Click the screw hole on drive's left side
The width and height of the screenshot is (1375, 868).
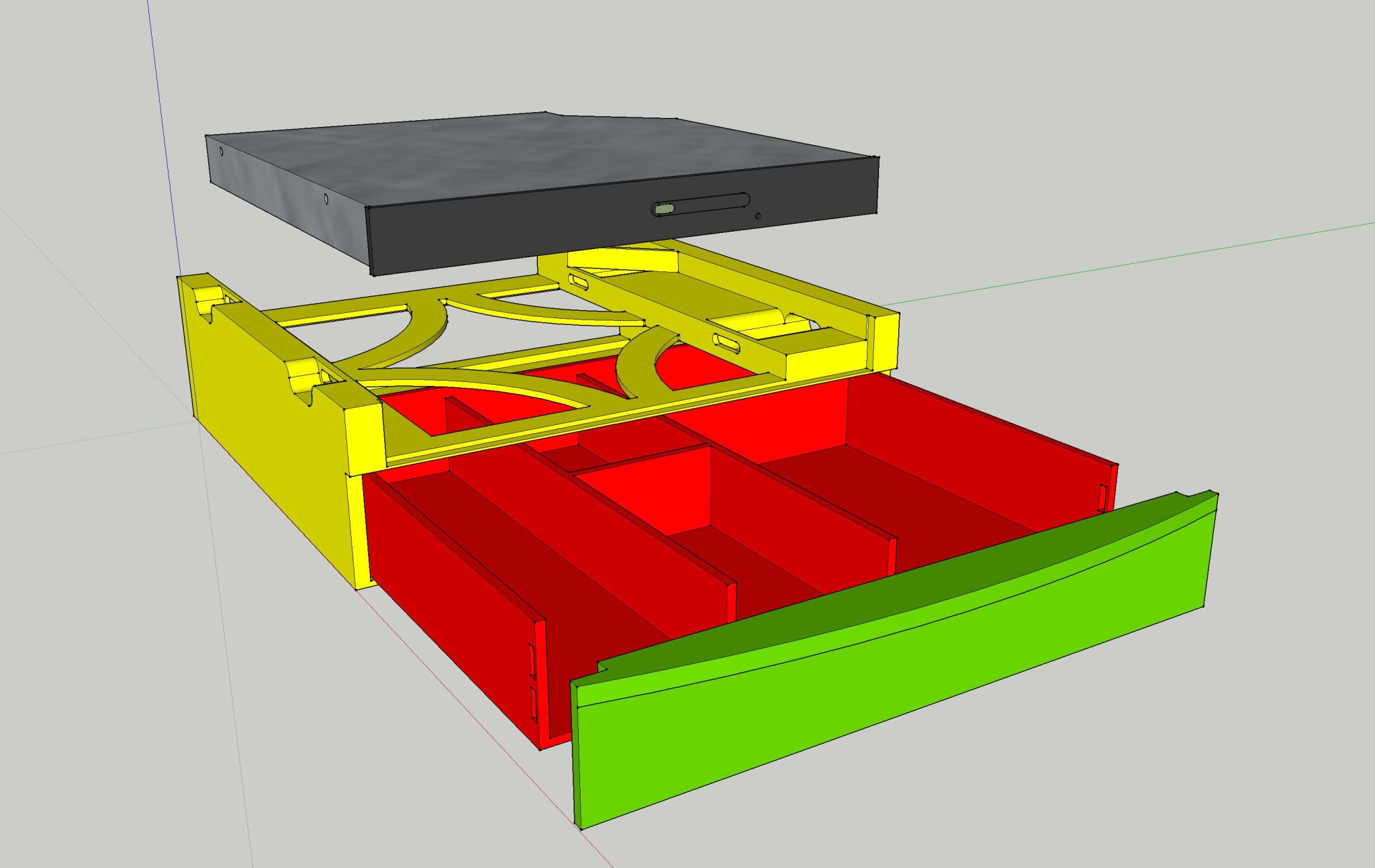(x=326, y=199)
